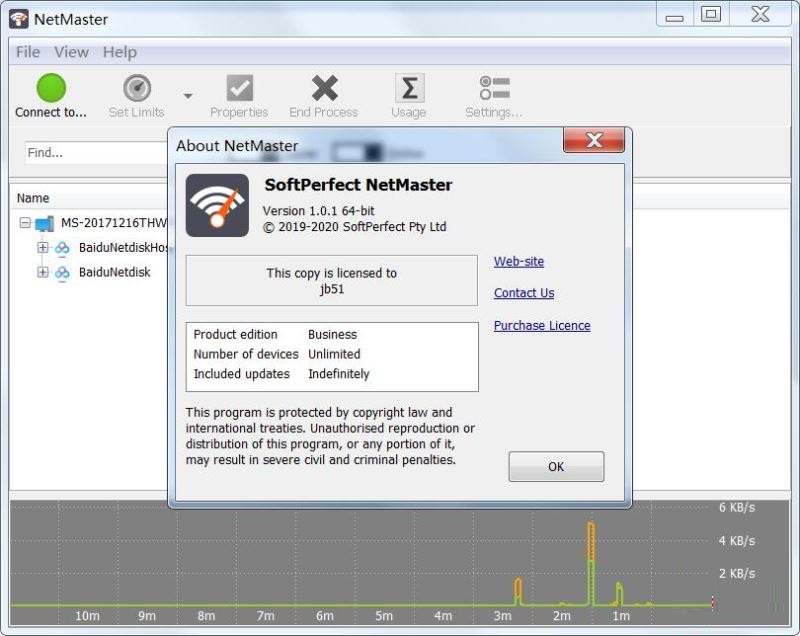This screenshot has height=636, width=800.
Task: Click the Contact Us link
Action: [x=522, y=293]
